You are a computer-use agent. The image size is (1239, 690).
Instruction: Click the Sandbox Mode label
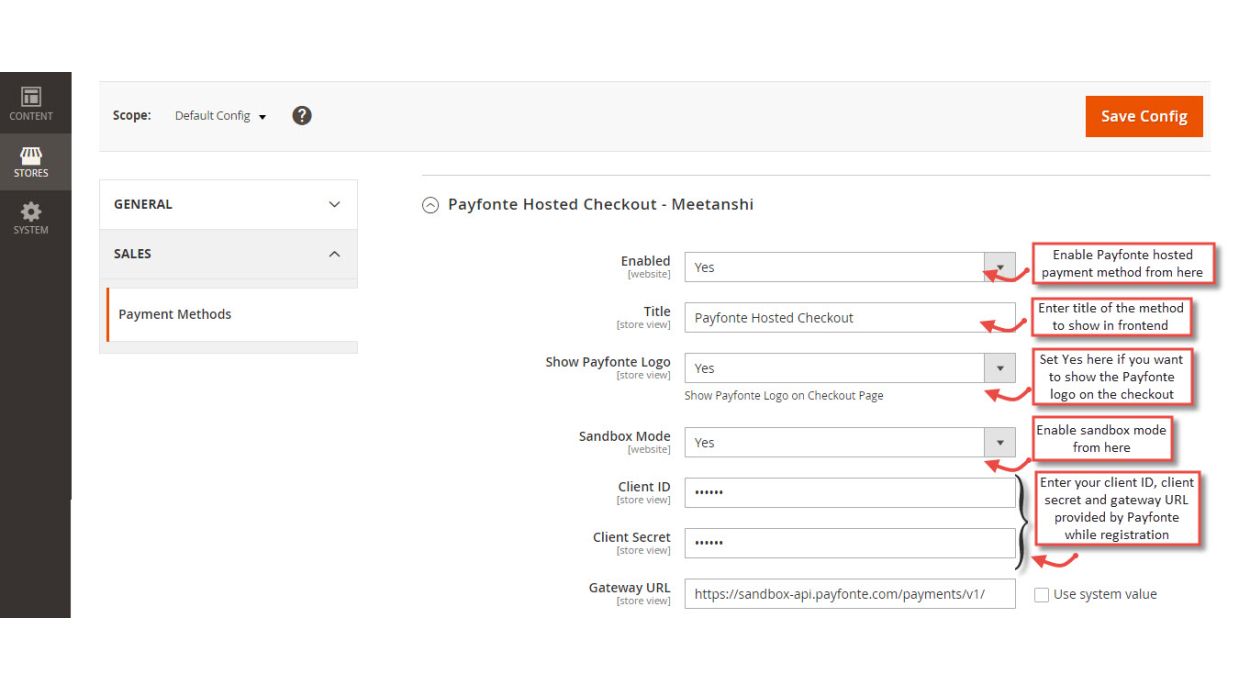pyautogui.click(x=624, y=436)
